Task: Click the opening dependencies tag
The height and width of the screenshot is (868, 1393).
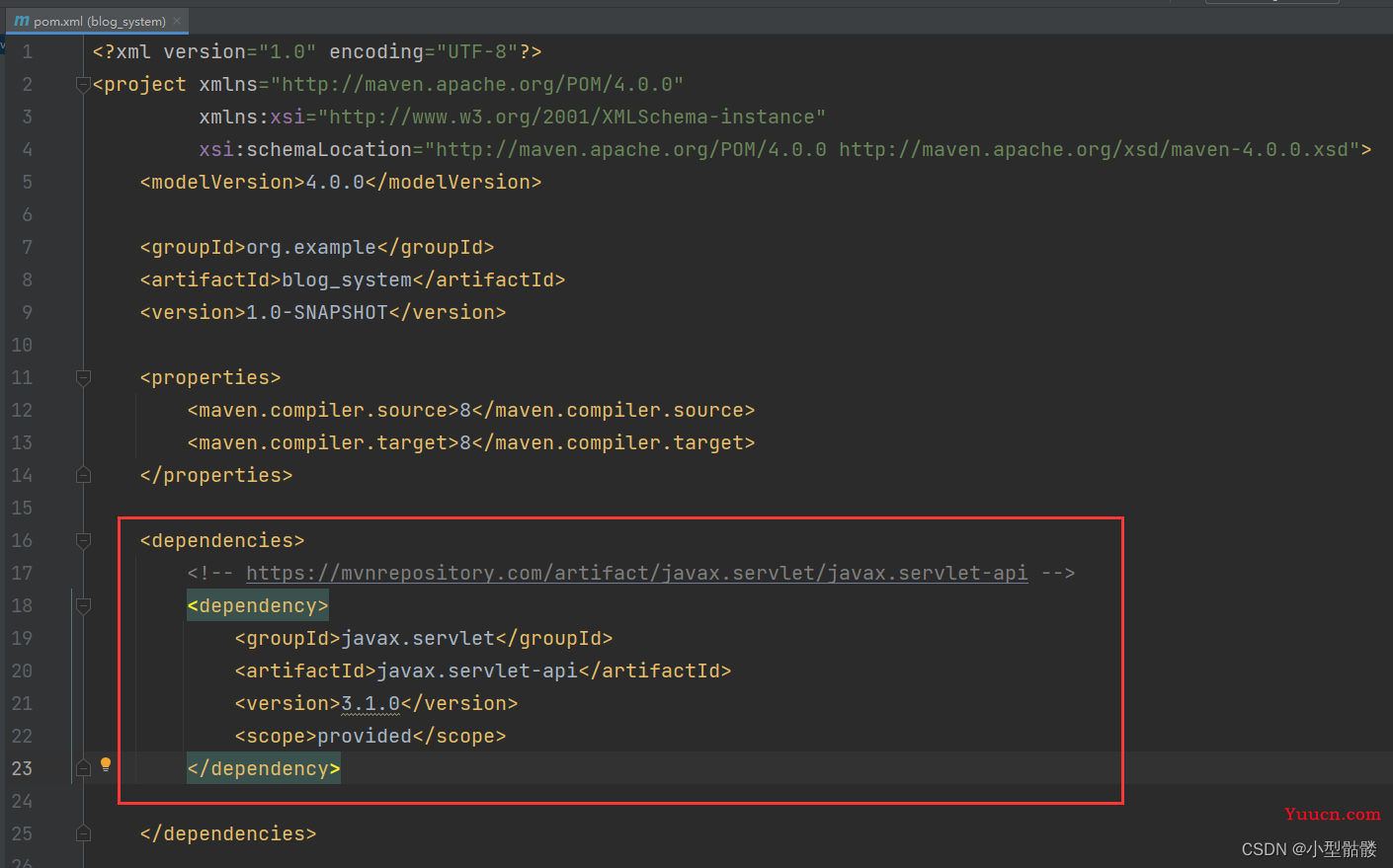Action: 222,540
